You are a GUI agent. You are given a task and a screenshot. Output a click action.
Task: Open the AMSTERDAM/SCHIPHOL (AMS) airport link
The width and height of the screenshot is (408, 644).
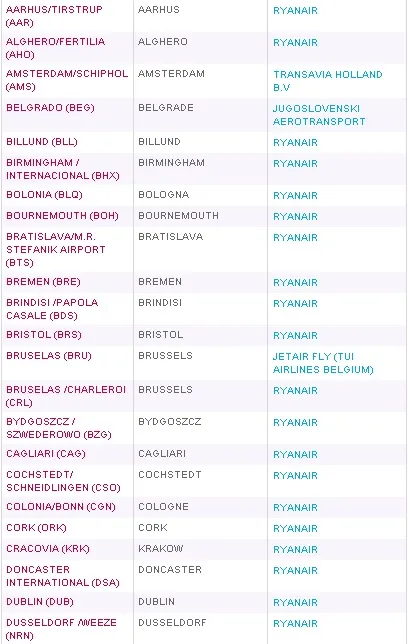67,80
